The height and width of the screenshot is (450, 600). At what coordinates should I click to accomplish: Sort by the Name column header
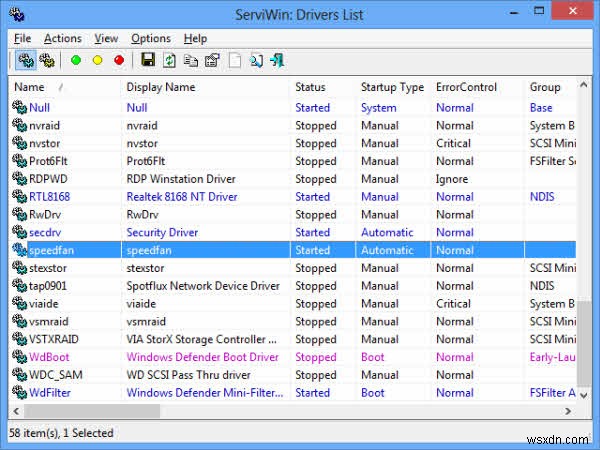pyautogui.click(x=64, y=87)
